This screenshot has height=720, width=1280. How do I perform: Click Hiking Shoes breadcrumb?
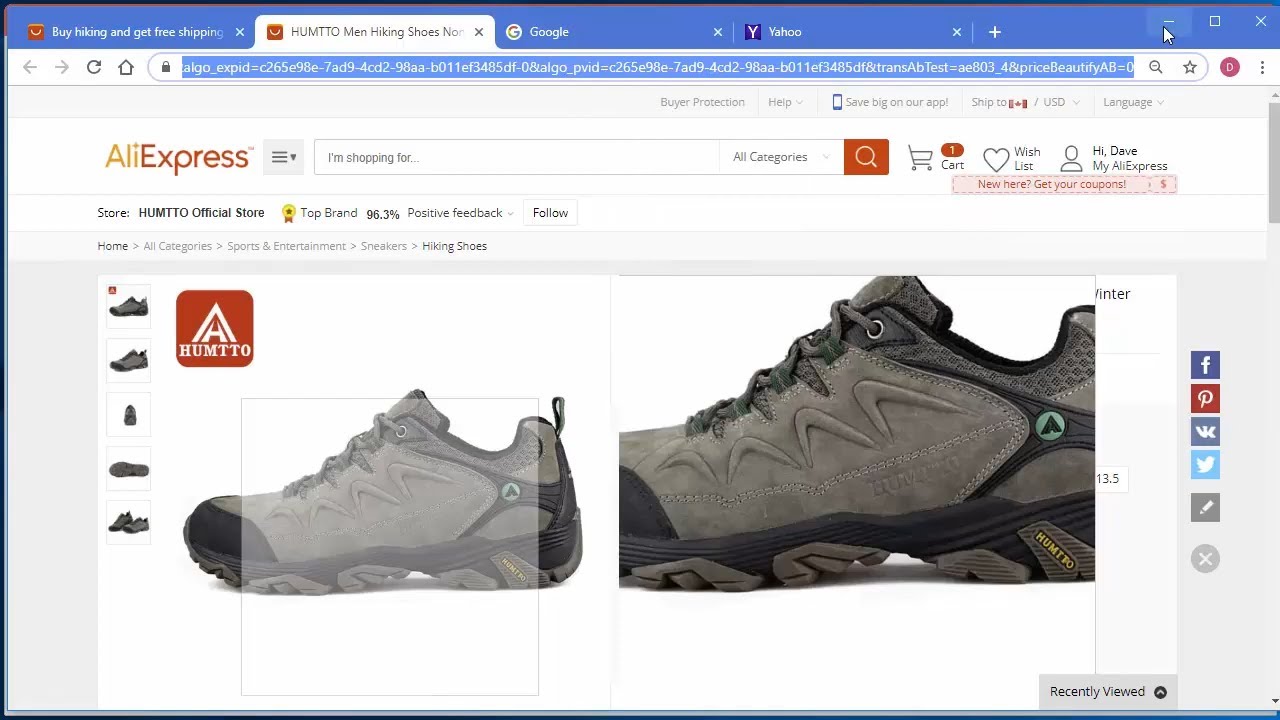pyautogui.click(x=454, y=246)
